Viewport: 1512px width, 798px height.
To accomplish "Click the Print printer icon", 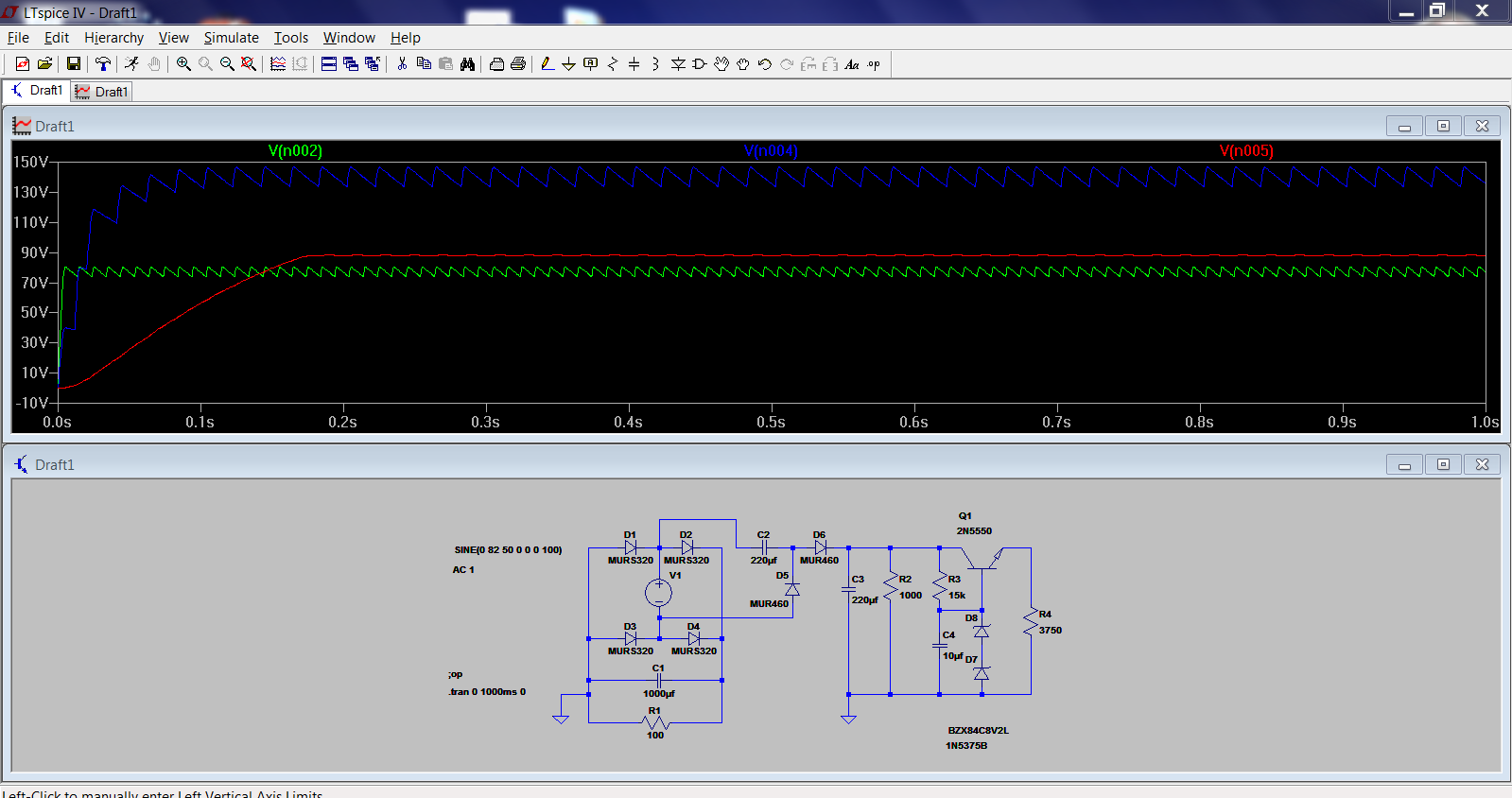I will point(518,63).
